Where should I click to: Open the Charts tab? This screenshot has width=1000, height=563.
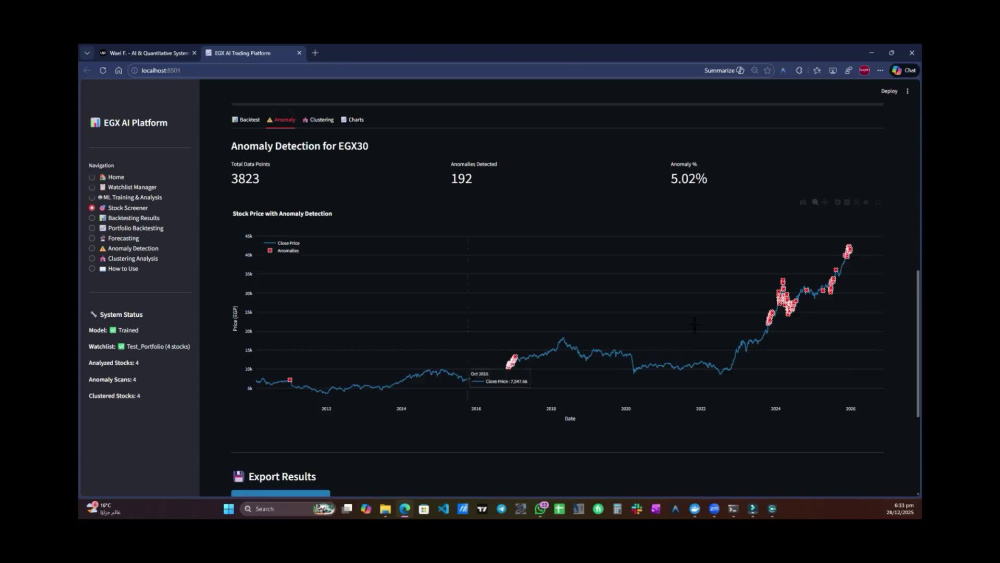(x=353, y=120)
